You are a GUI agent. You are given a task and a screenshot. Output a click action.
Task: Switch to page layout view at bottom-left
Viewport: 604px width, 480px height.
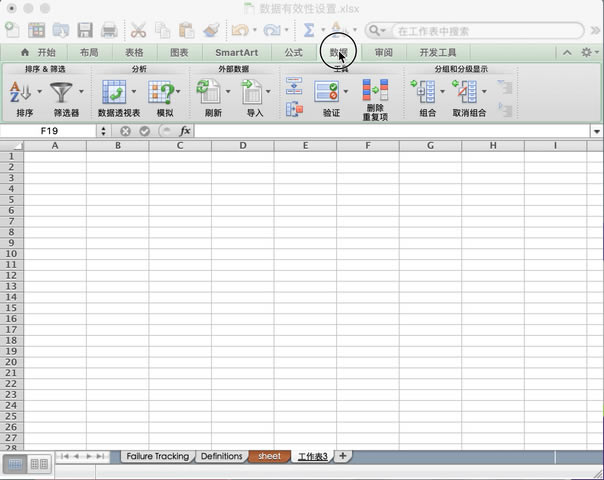39,464
